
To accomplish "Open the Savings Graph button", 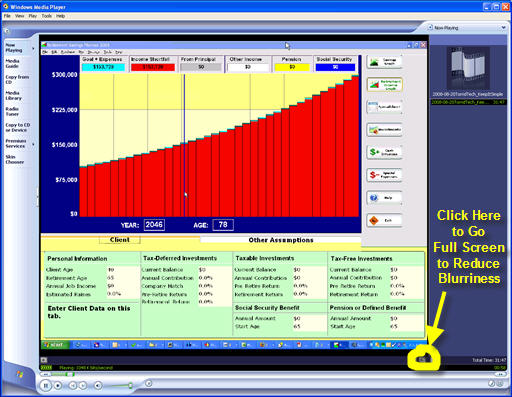I will coord(384,62).
